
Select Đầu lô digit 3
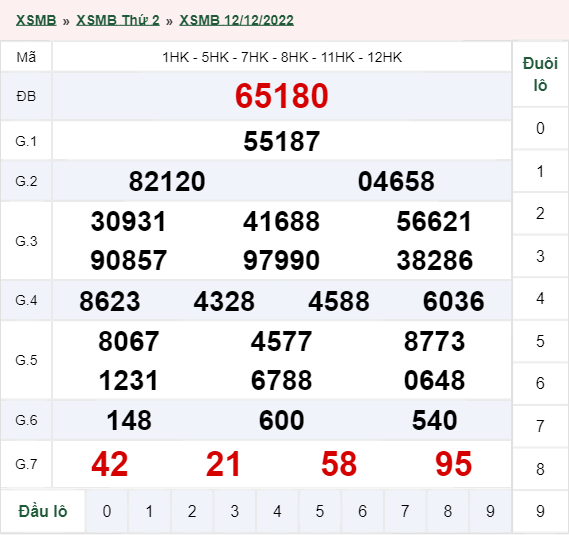click(x=235, y=511)
